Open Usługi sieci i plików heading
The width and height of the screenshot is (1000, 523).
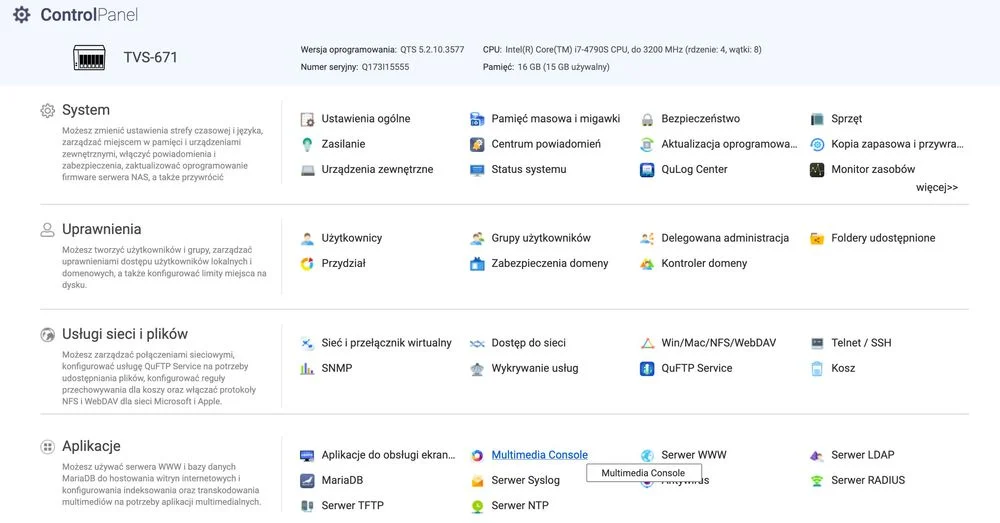pyautogui.click(x=125, y=334)
